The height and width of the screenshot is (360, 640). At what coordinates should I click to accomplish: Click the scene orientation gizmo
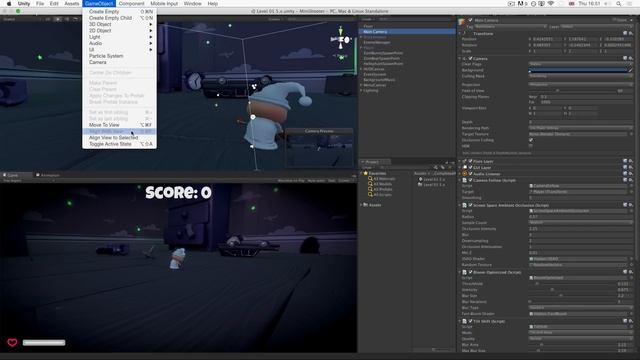pos(341,40)
